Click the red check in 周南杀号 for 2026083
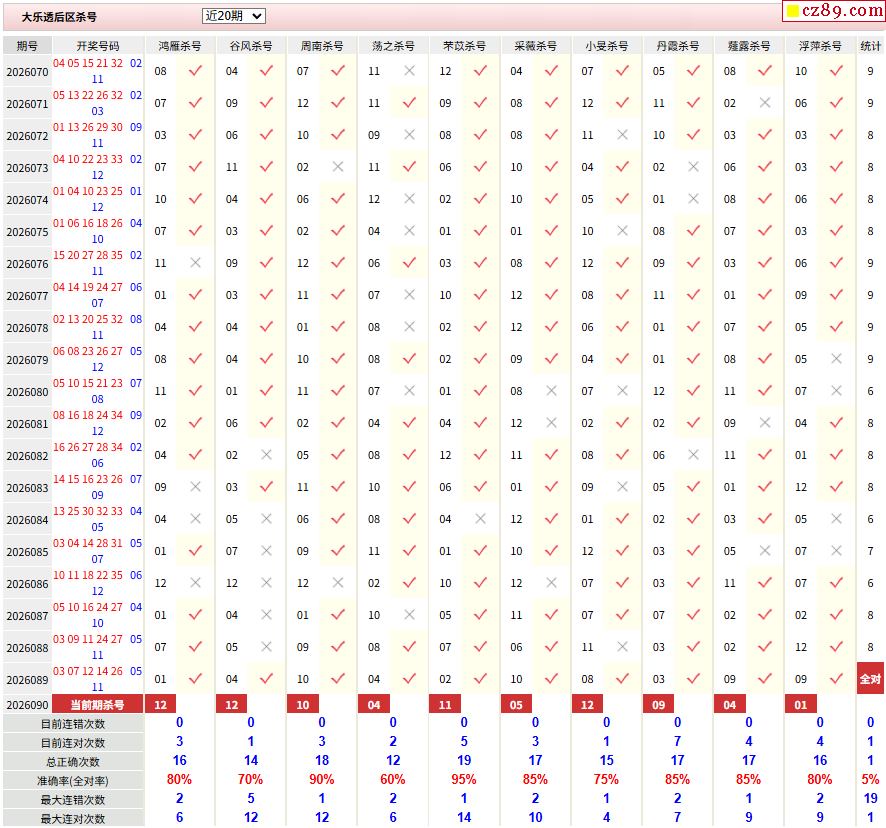The height and width of the screenshot is (828, 886). tap(337, 487)
